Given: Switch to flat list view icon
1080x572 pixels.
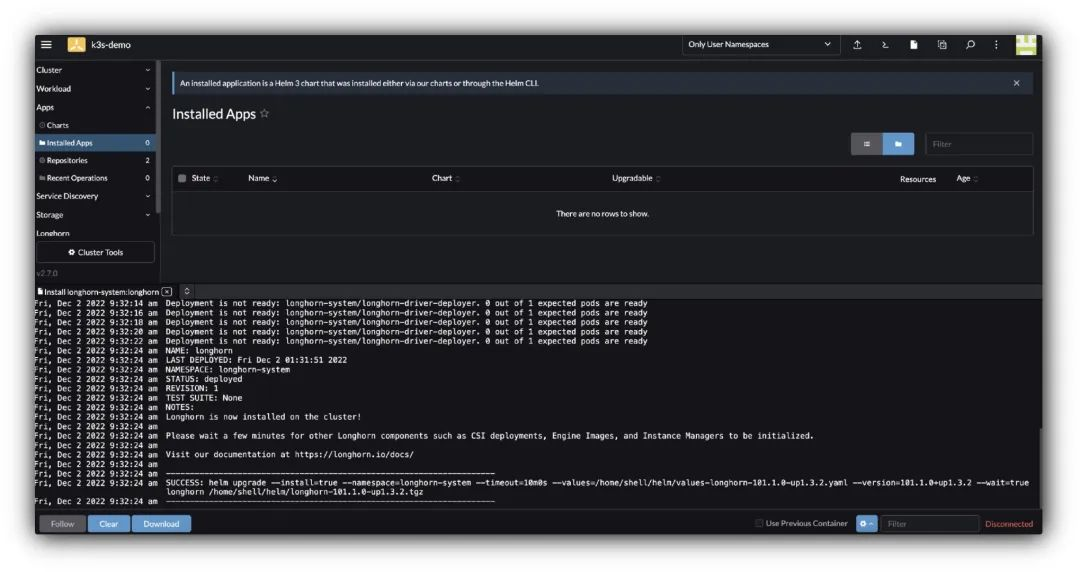Looking at the screenshot, I should pyautogui.click(x=866, y=144).
